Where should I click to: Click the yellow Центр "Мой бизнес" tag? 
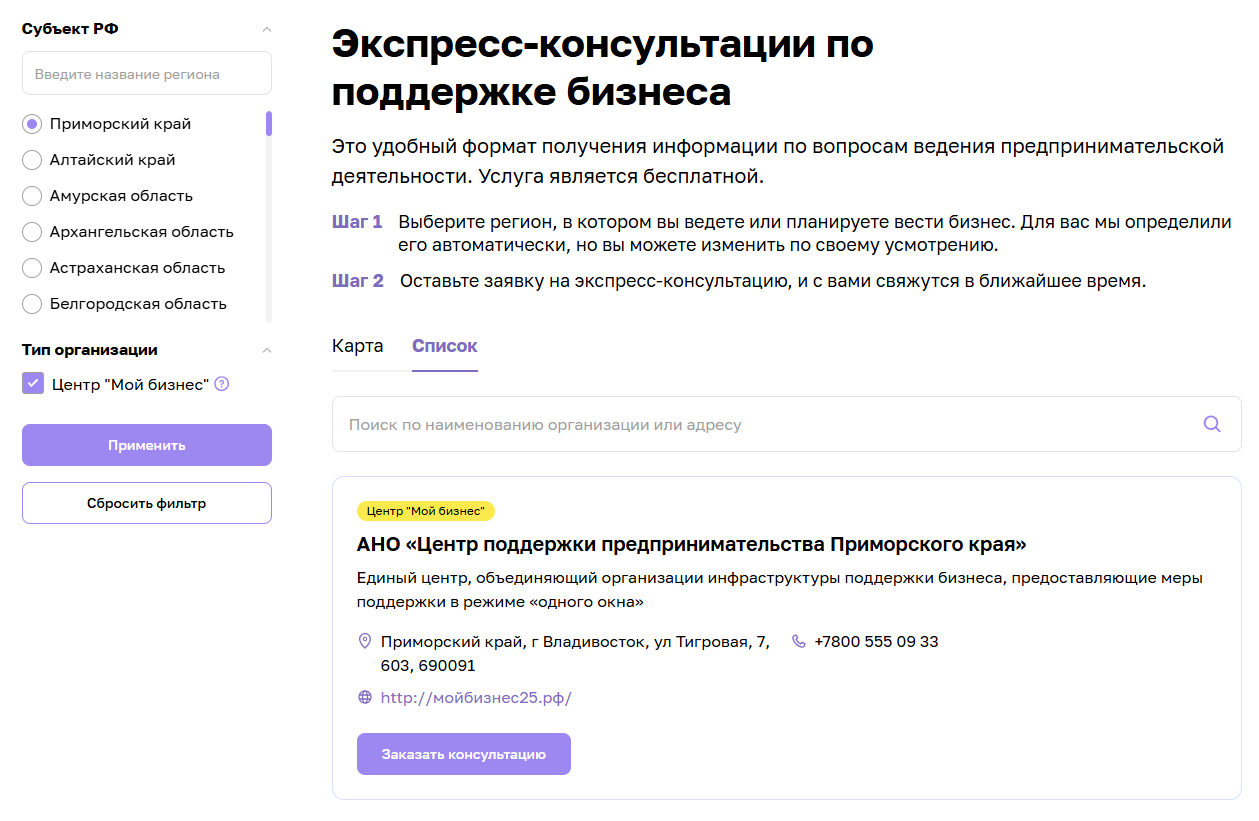pos(426,511)
